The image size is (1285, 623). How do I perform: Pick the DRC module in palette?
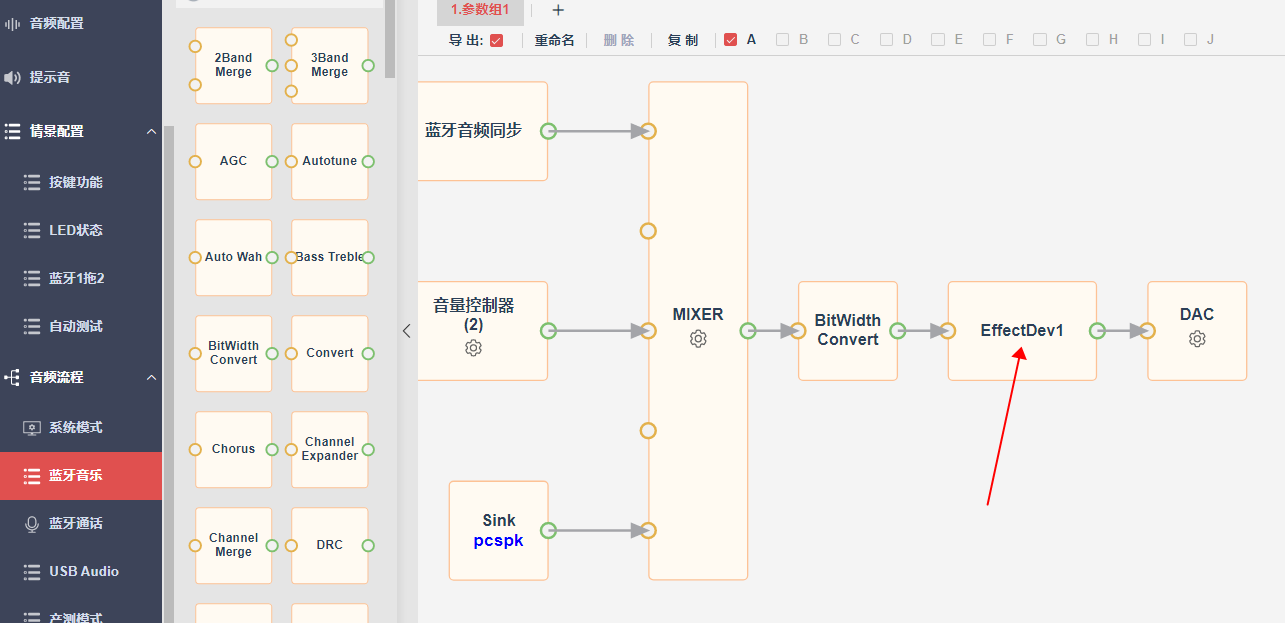(330, 545)
